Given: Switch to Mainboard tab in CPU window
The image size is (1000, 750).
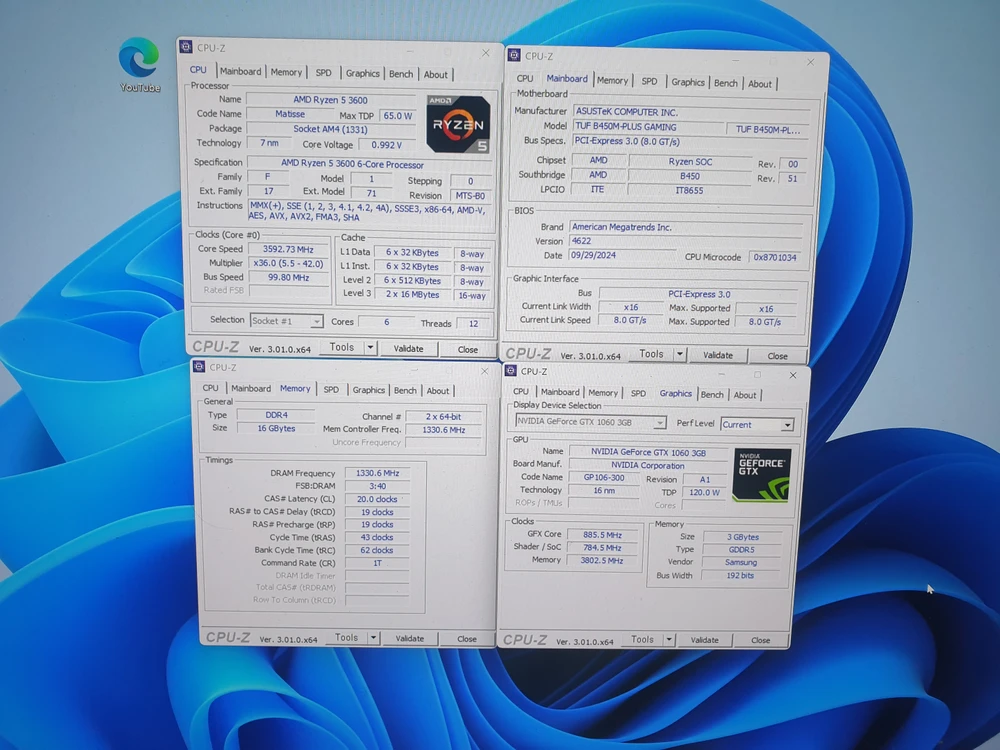Looking at the screenshot, I should pos(240,71).
